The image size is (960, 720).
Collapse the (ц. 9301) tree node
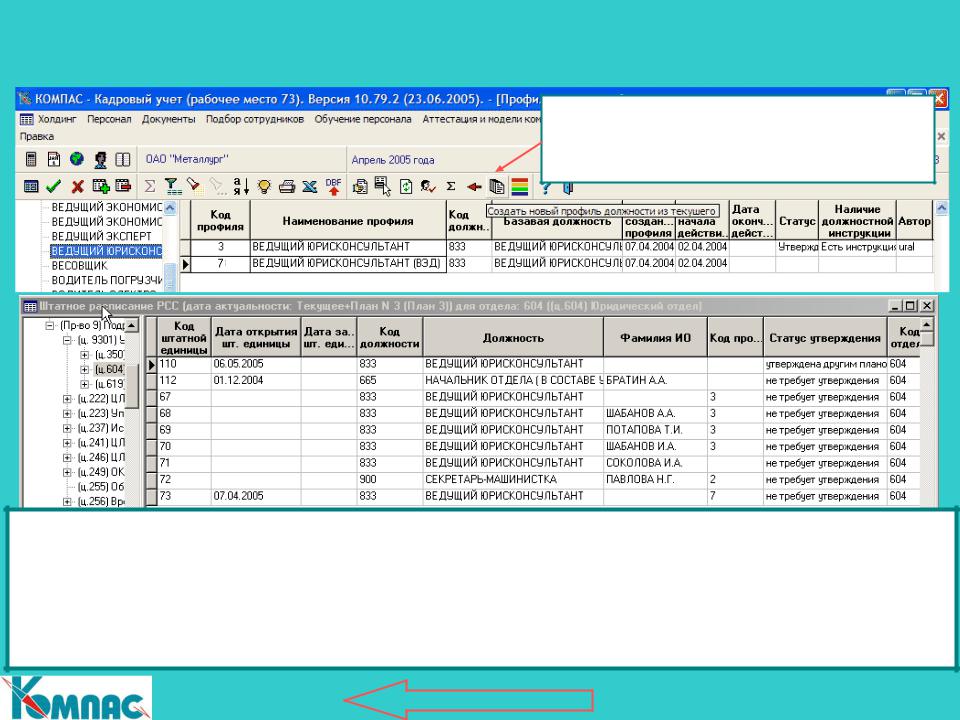67,340
